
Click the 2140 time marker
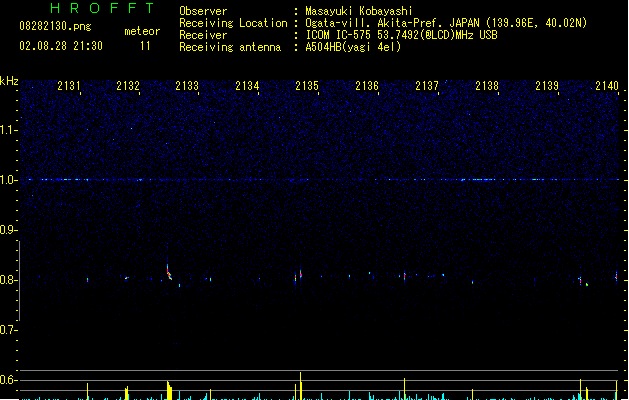pyautogui.click(x=607, y=86)
